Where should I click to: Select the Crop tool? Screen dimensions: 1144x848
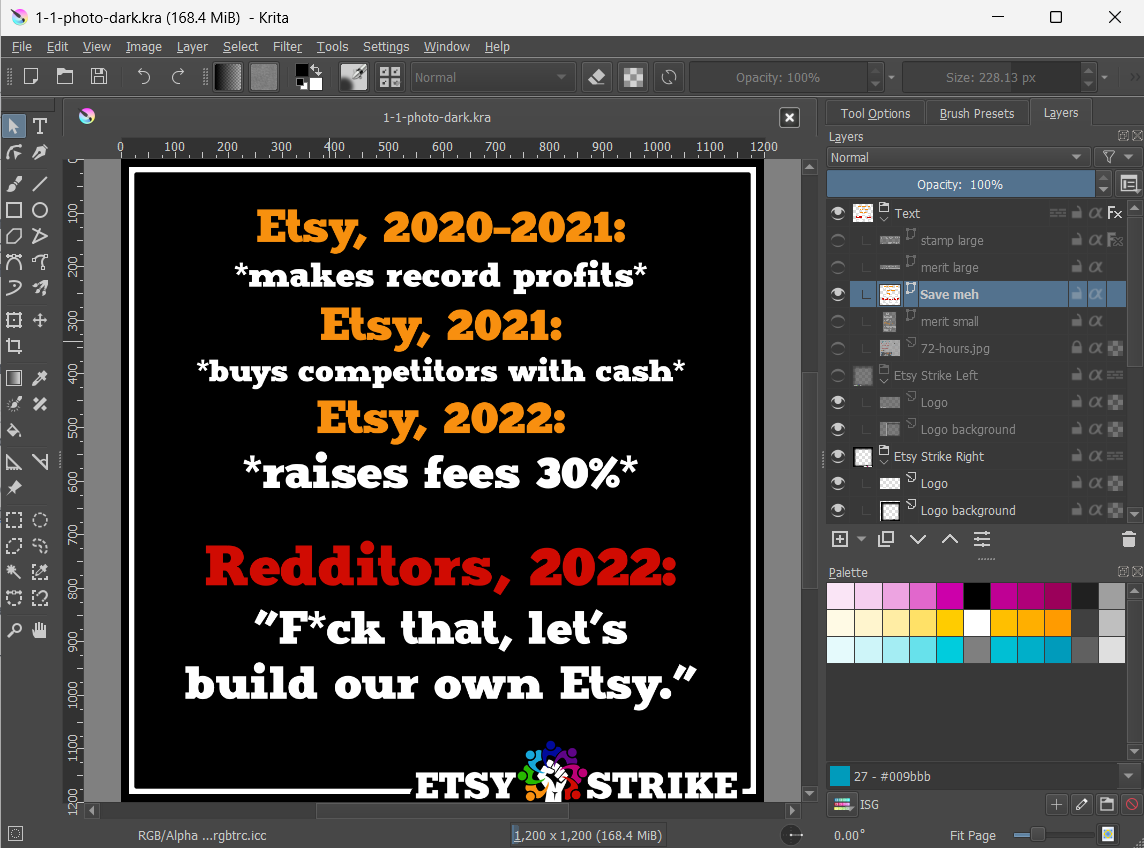(14, 346)
